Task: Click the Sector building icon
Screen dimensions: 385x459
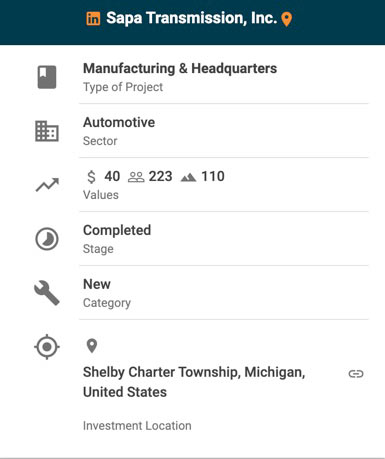Action: click(x=47, y=131)
